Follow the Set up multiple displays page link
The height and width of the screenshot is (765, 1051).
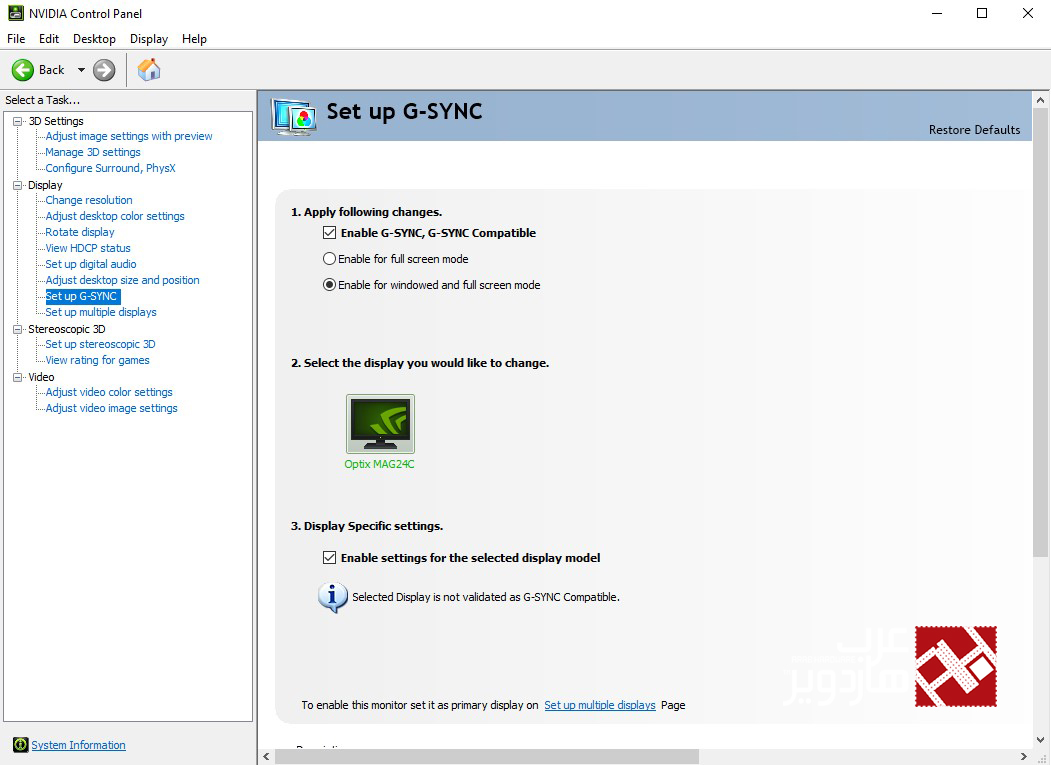coord(600,705)
